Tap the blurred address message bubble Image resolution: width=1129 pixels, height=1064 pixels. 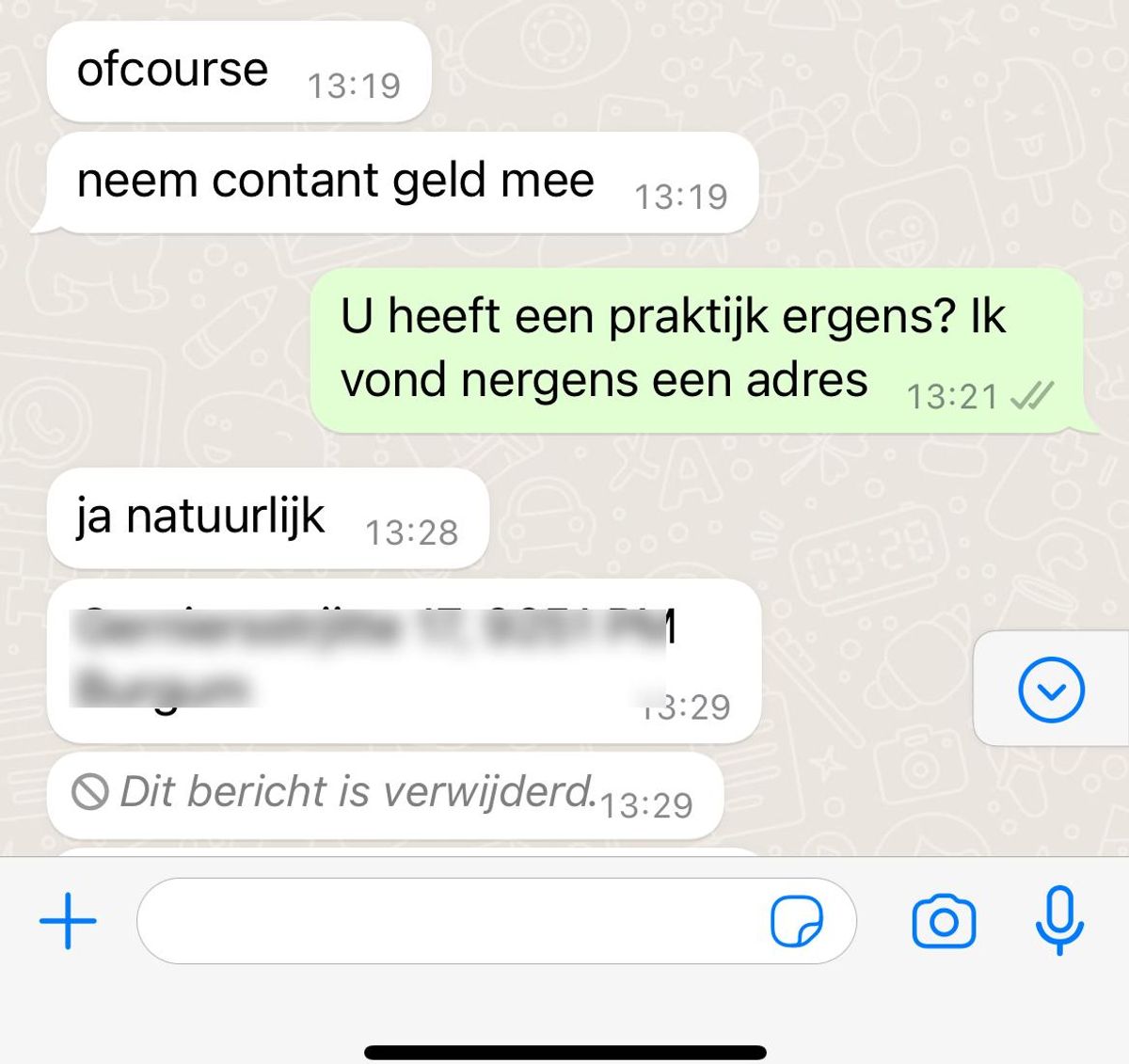tap(404, 661)
